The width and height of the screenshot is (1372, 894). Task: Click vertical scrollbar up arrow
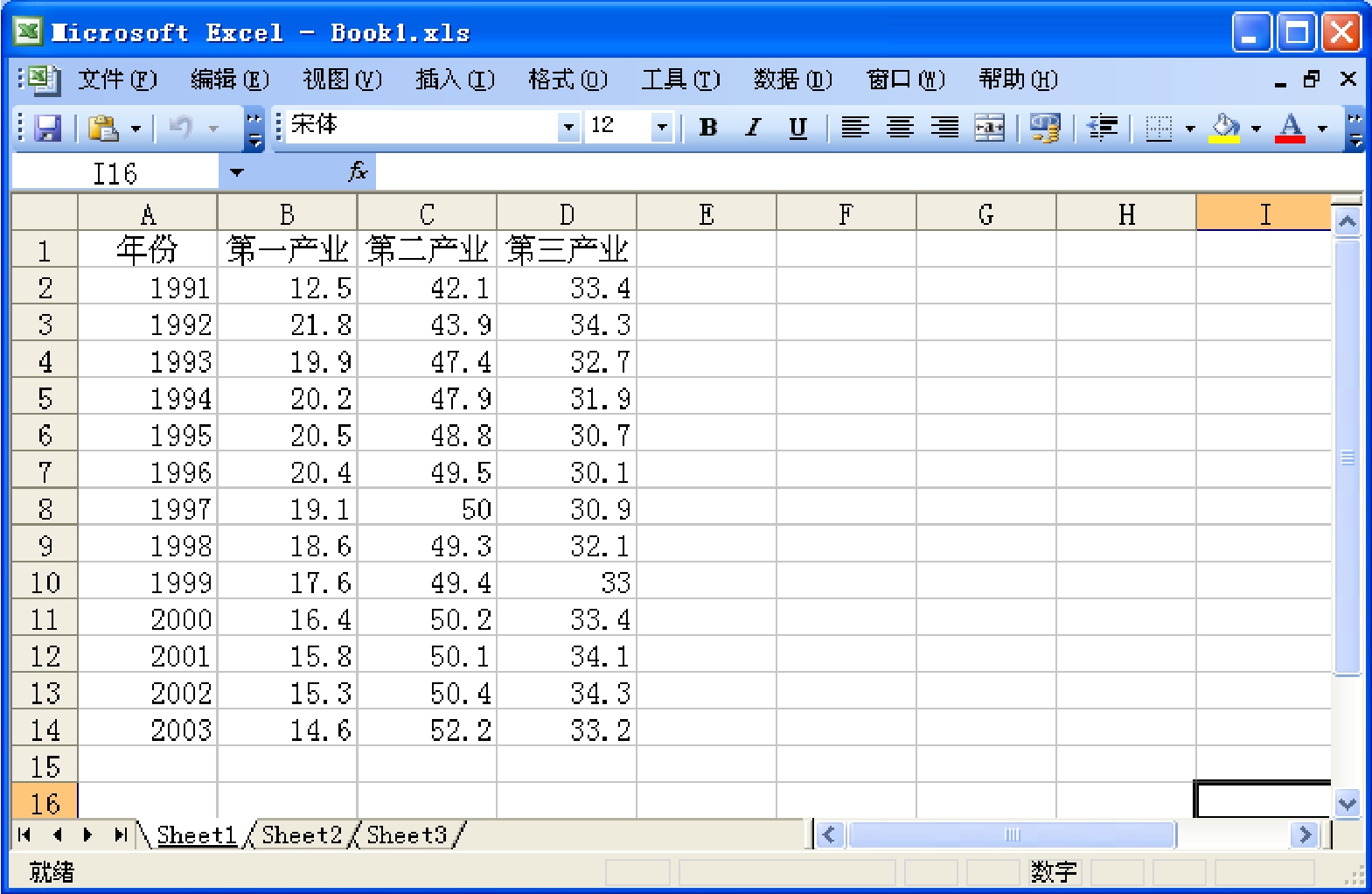click(x=1348, y=222)
